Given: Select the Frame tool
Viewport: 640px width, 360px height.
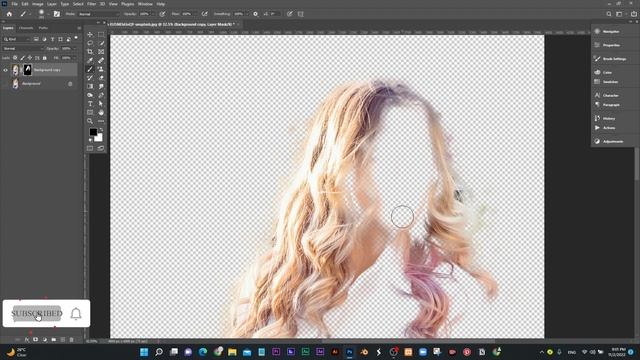Looking at the screenshot, I should tap(101, 52).
